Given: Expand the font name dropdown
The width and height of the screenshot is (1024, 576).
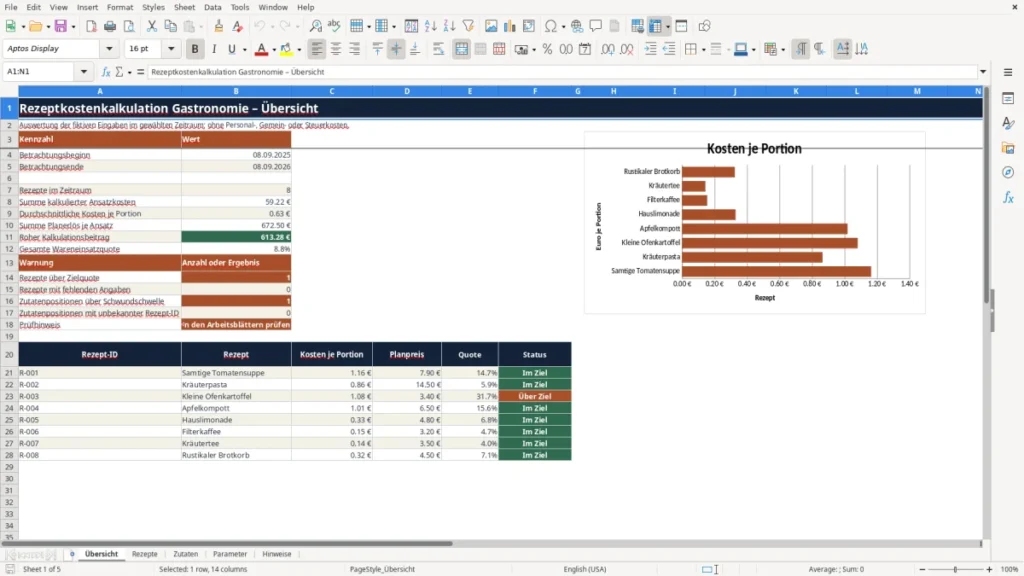Looking at the screenshot, I should click(109, 49).
